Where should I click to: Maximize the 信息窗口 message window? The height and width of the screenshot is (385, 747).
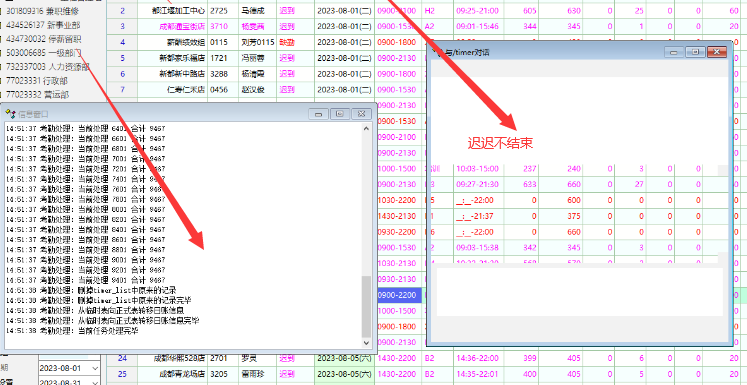340,113
